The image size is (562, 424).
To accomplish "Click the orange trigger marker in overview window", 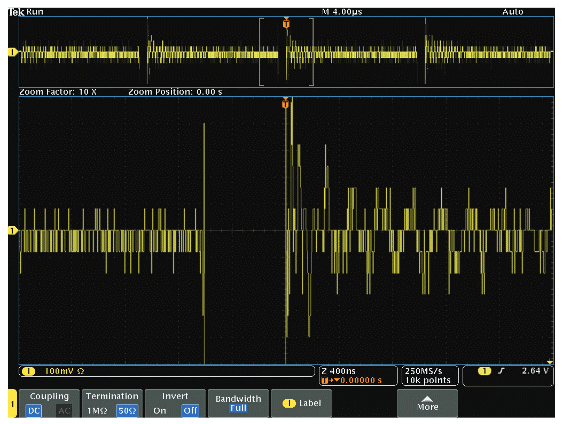I will pos(286,23).
